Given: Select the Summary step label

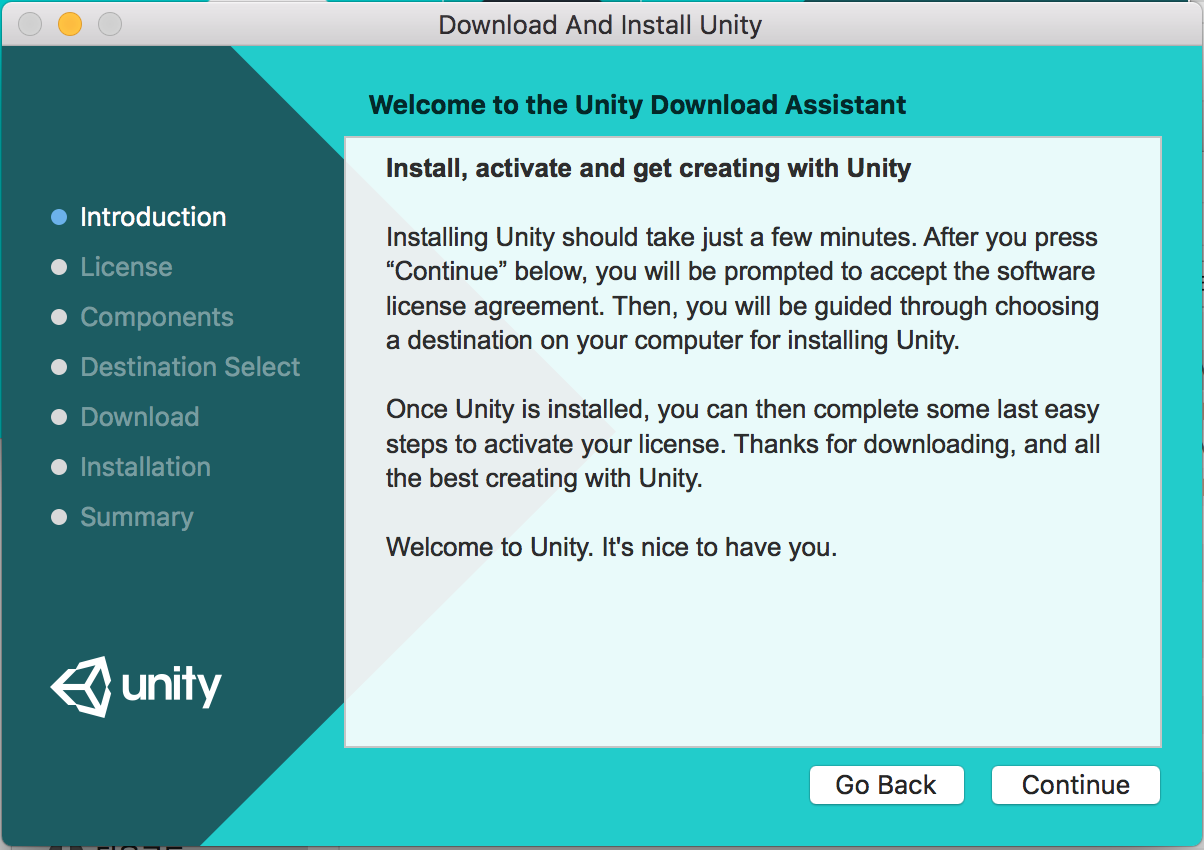Looking at the screenshot, I should [x=137, y=516].
